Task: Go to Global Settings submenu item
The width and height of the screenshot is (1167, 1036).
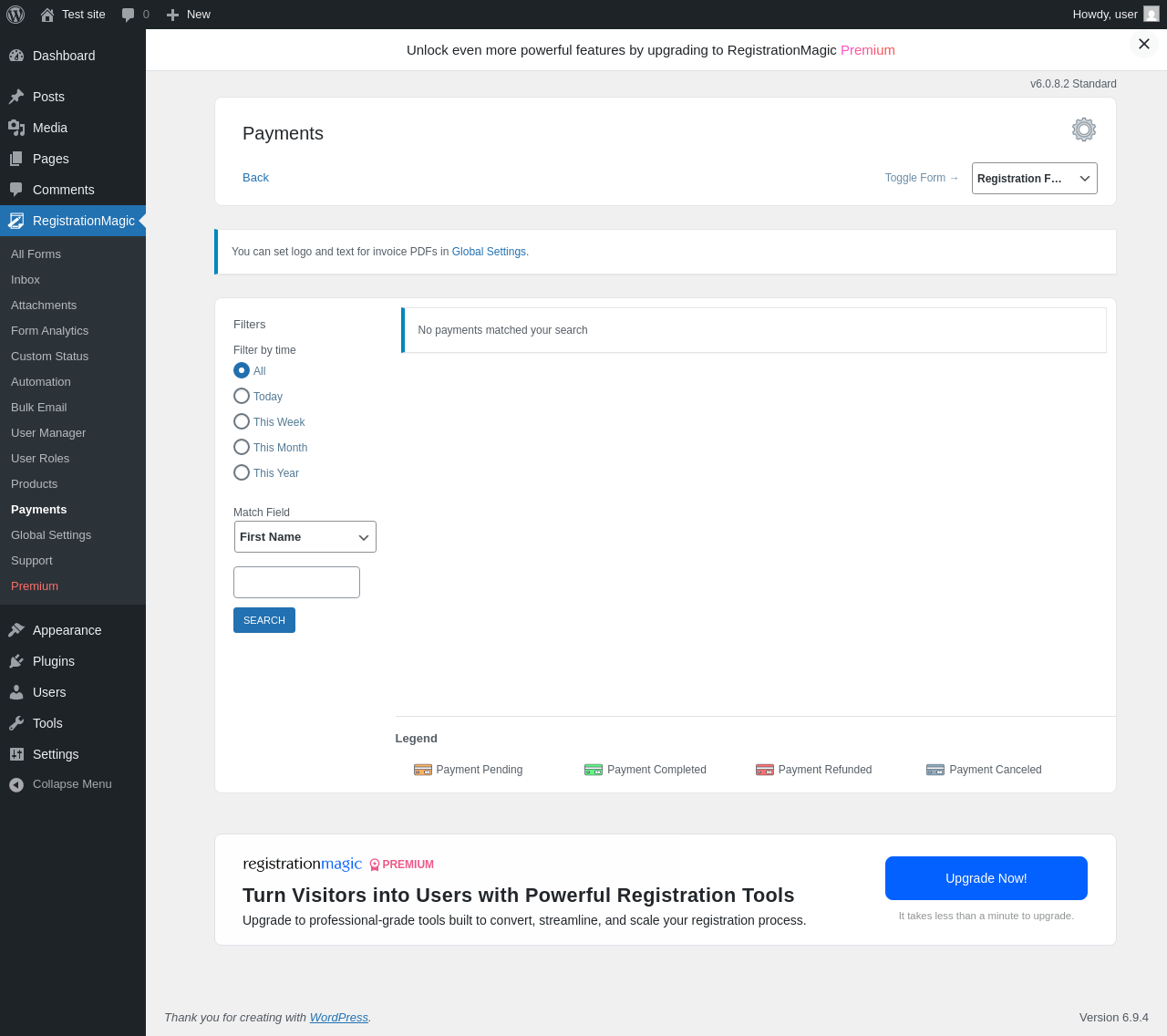Action: [x=51, y=535]
